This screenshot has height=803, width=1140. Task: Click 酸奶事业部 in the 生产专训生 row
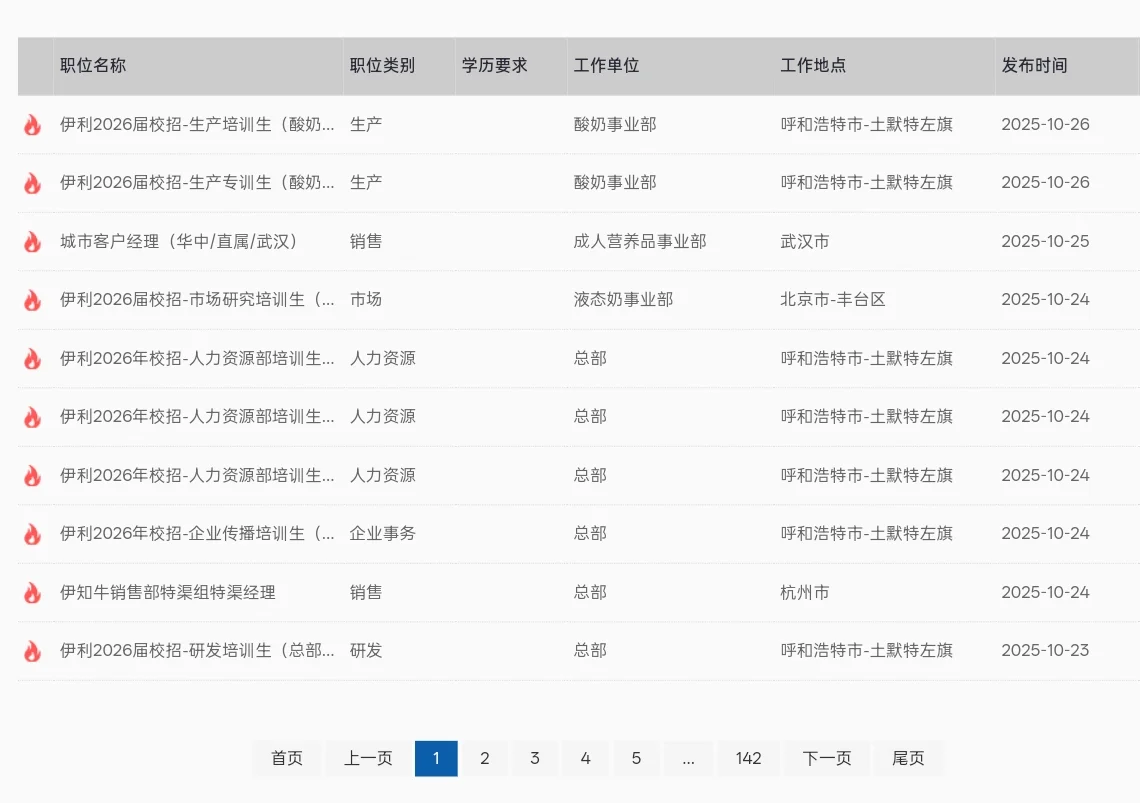(x=615, y=183)
